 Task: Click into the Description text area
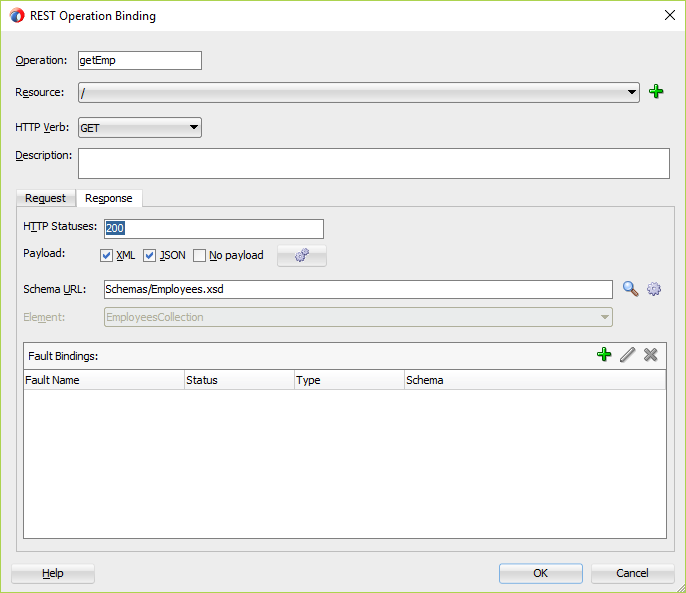point(374,163)
